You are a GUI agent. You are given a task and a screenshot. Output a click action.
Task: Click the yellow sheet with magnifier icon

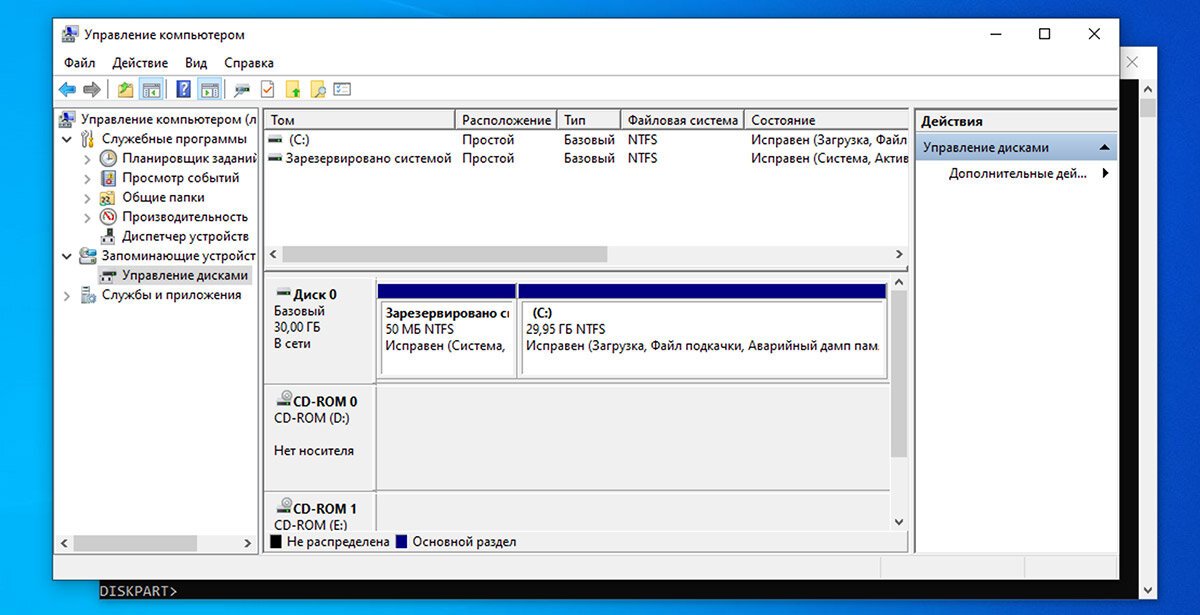coord(318,90)
